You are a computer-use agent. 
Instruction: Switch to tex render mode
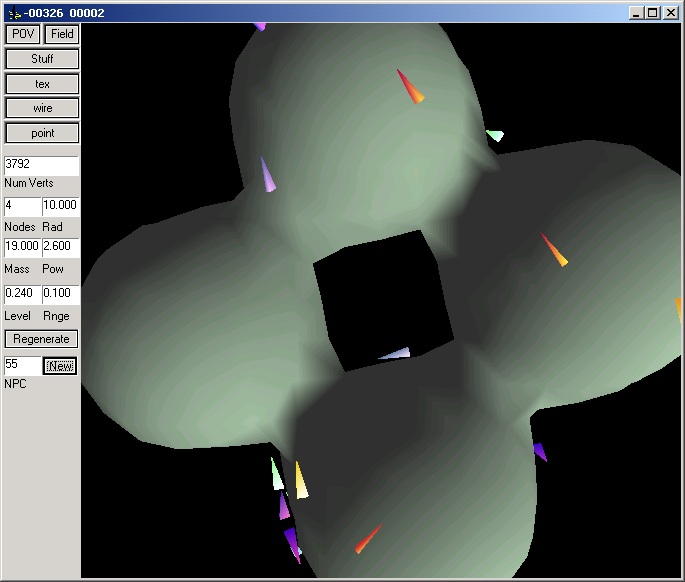click(42, 84)
